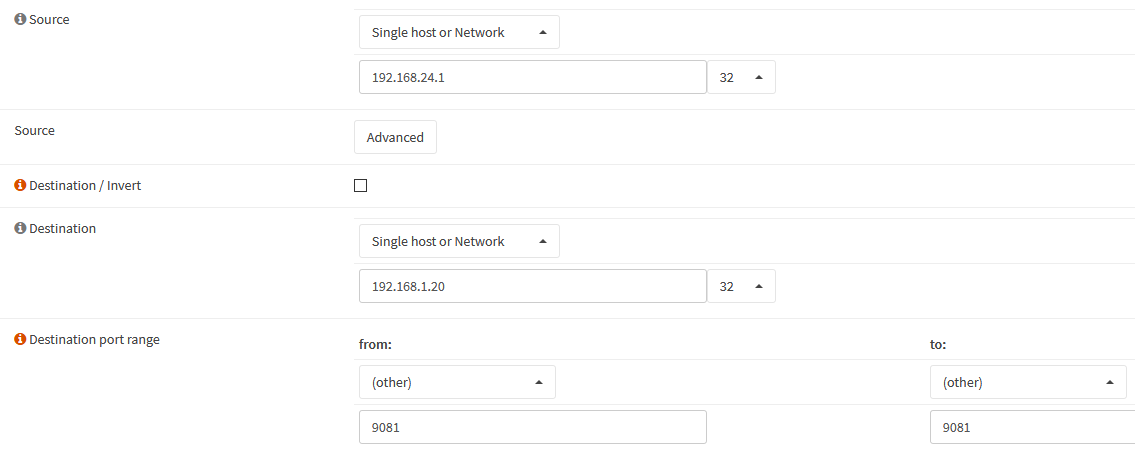The height and width of the screenshot is (458, 1135).
Task: Open the "from" port (other) dropdown
Action: [457, 382]
